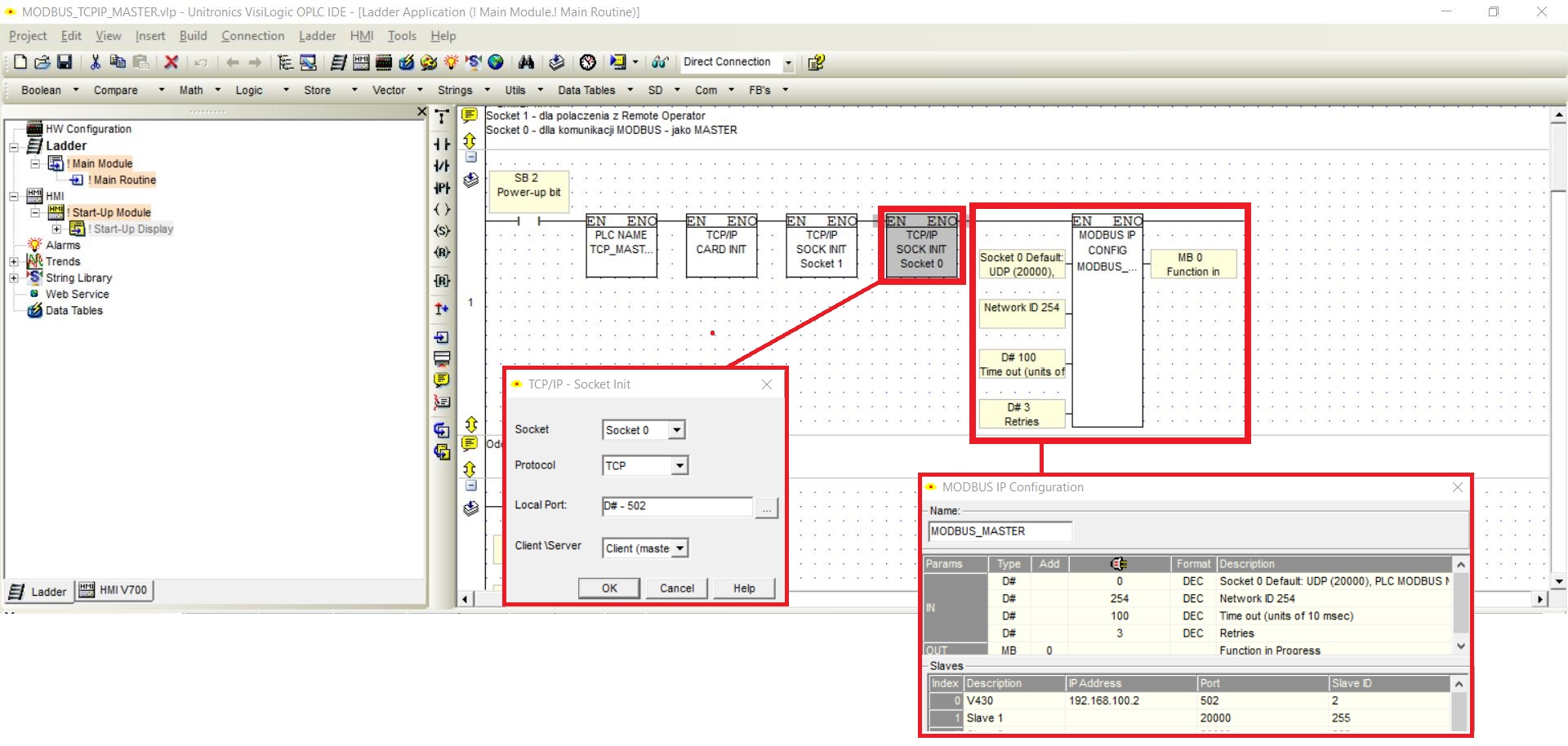1568x746 pixels.
Task: Select ! Main Routine in project tree
Action: [122, 180]
